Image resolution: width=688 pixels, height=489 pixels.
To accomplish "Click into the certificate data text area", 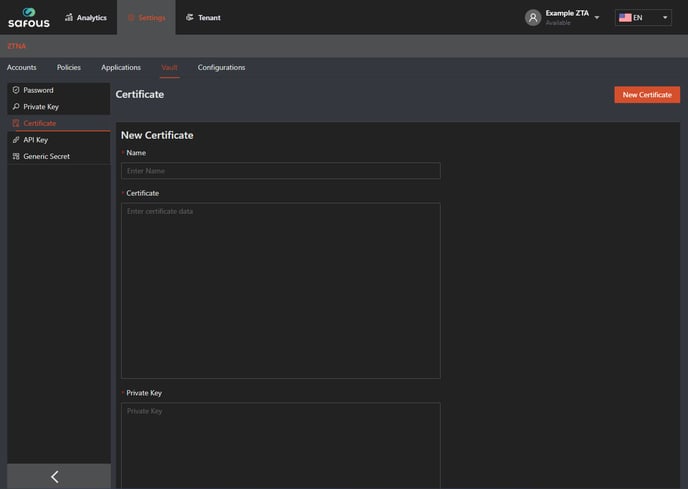I will [x=280, y=290].
